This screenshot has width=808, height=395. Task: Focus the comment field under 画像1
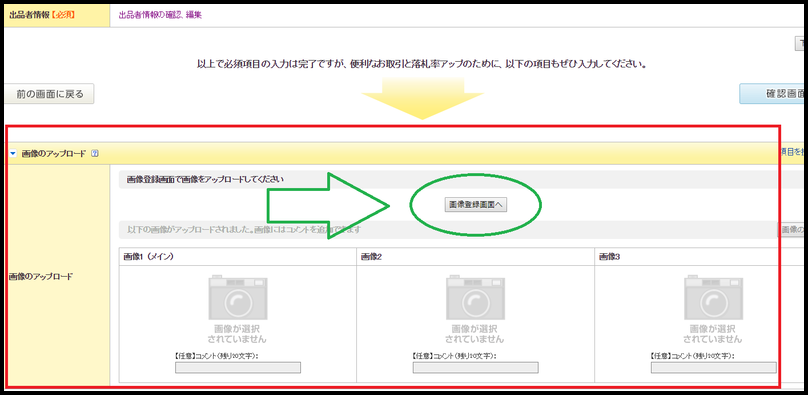pos(238,368)
